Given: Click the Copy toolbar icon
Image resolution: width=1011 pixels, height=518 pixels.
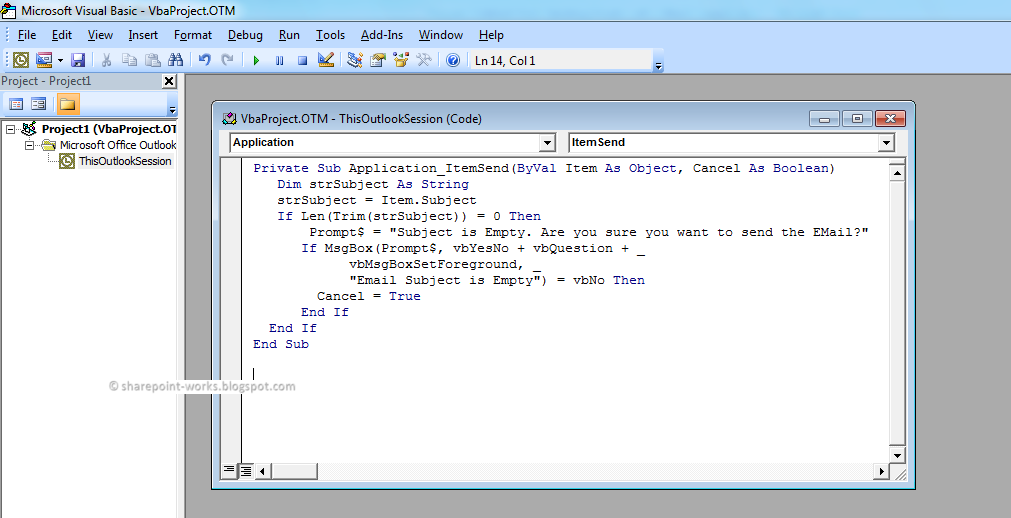Looking at the screenshot, I should click(130, 60).
